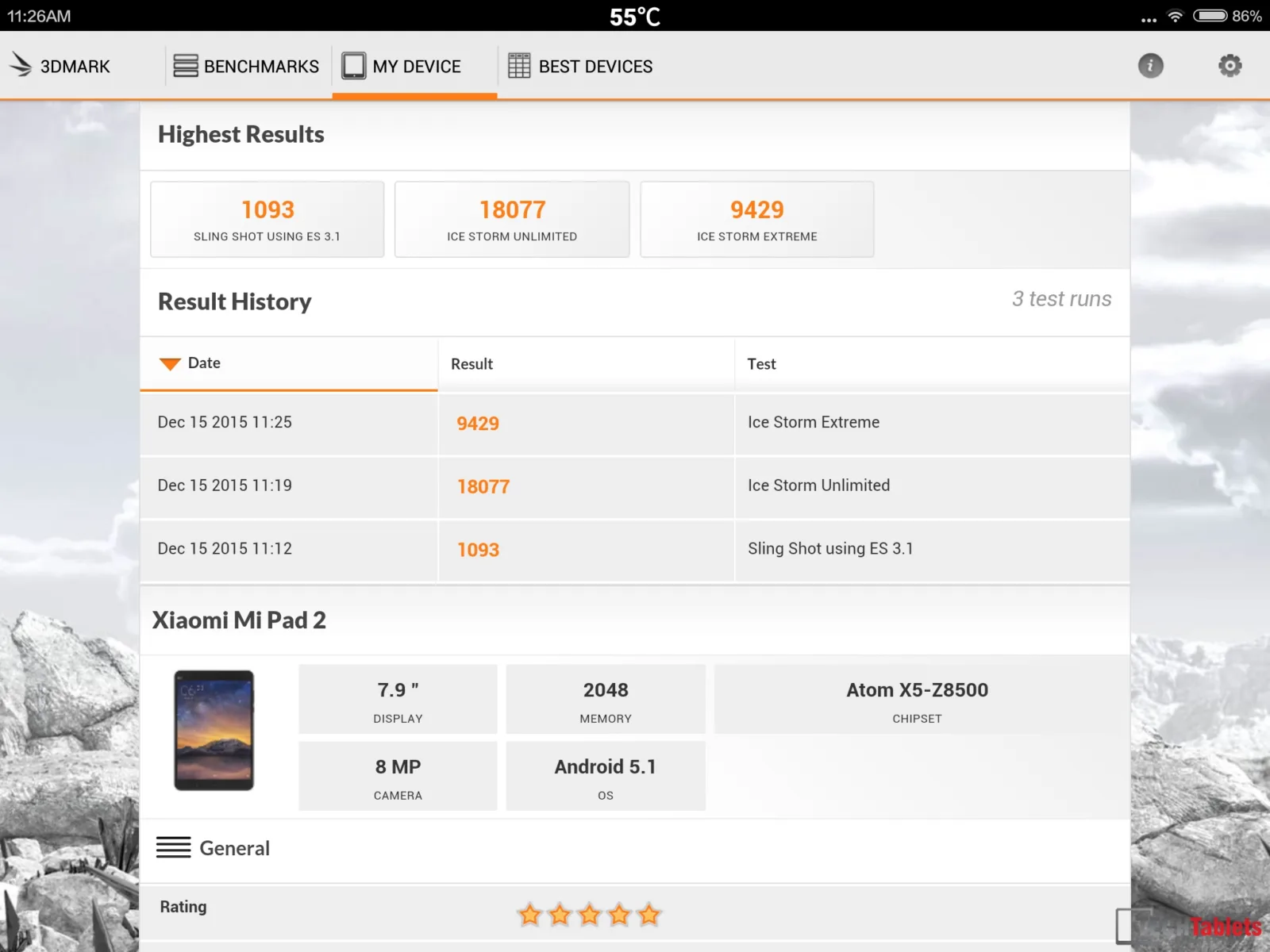1270x952 pixels.
Task: Click Sling Shot using ES 3.1 in history
Action: [x=830, y=549]
